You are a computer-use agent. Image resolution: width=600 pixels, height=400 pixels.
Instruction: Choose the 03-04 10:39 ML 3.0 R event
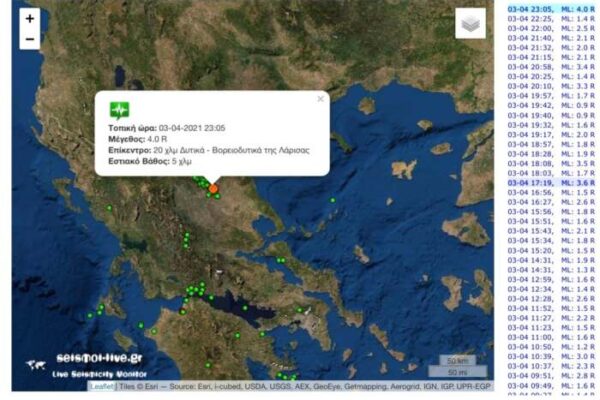click(551, 356)
